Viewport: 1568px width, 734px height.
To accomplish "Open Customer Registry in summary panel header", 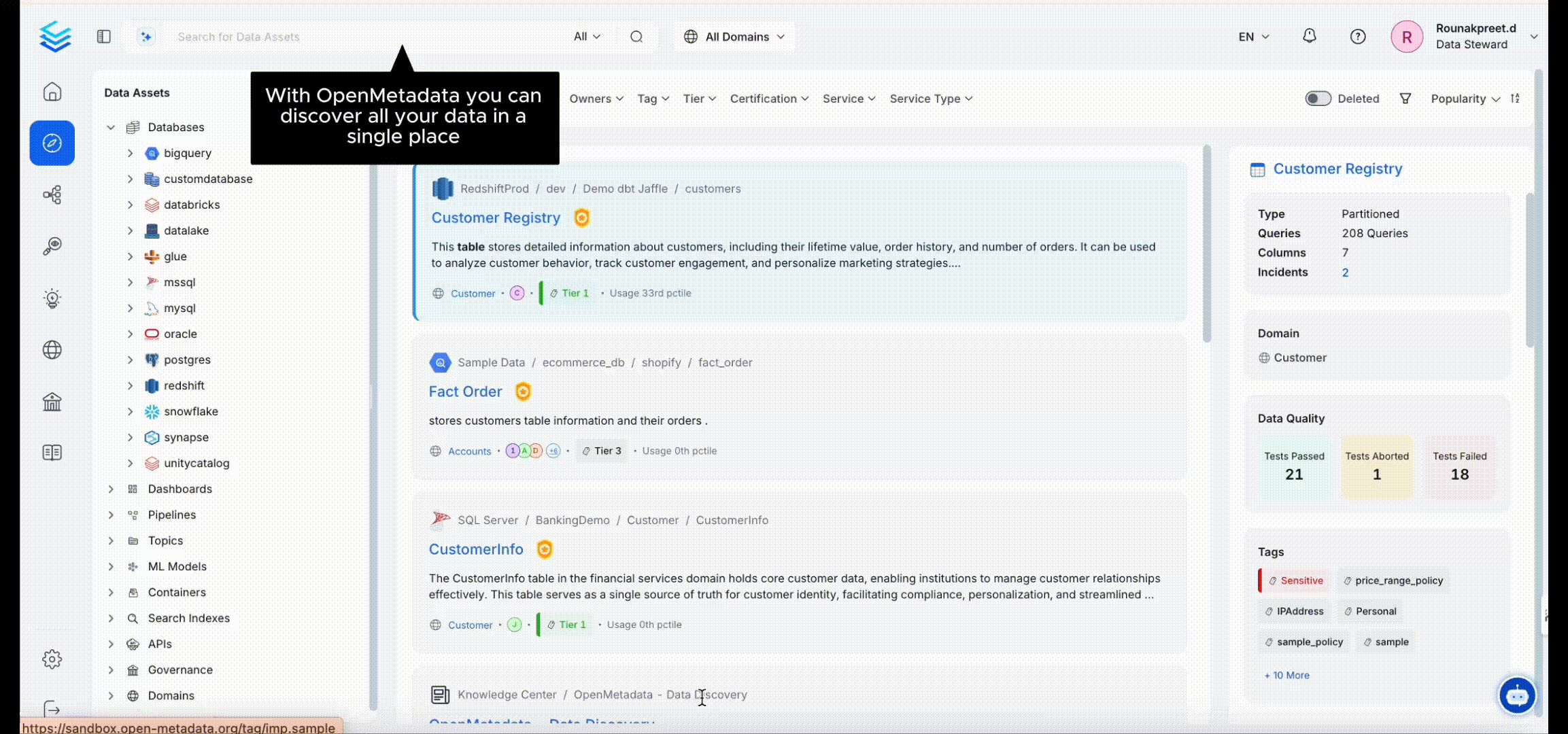I will click(1337, 169).
